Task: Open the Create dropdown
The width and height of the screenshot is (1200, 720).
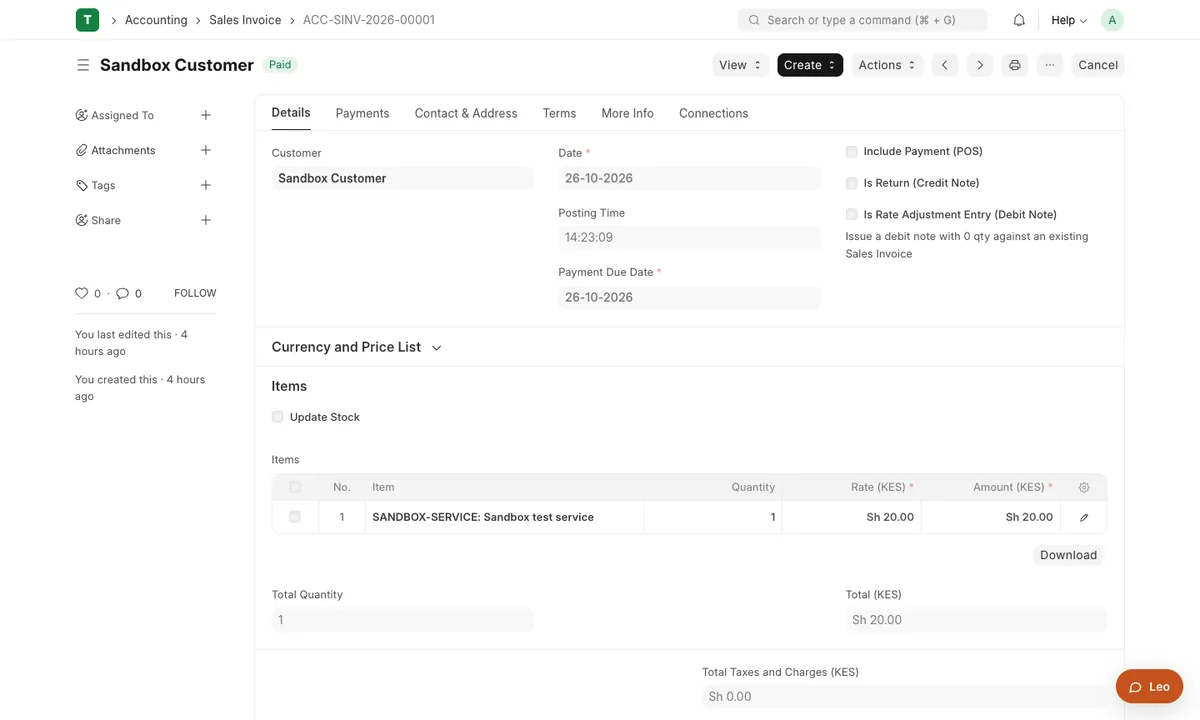Action: pos(810,65)
